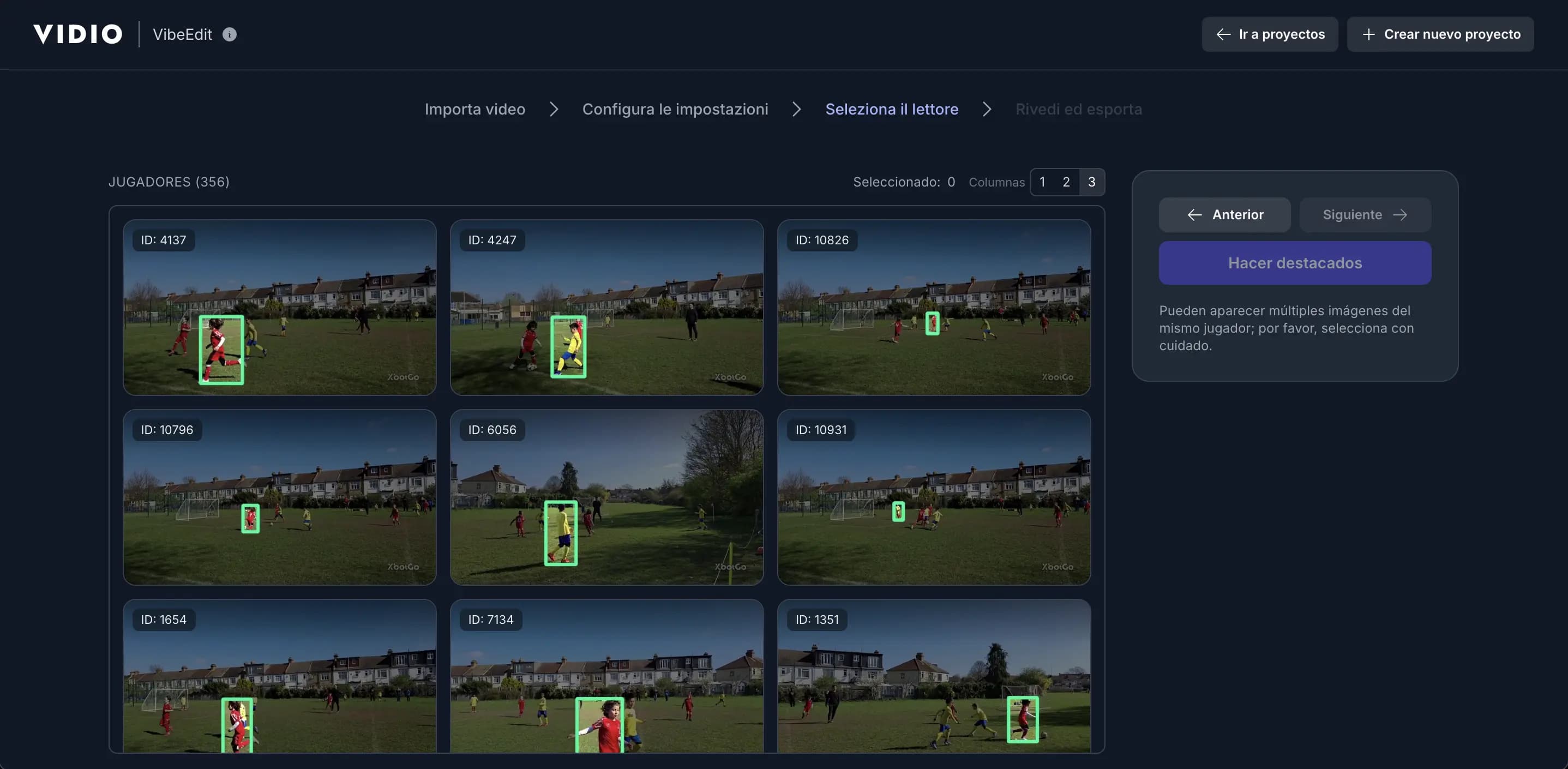
Task: Click the chevron after Importa video
Action: (554, 109)
